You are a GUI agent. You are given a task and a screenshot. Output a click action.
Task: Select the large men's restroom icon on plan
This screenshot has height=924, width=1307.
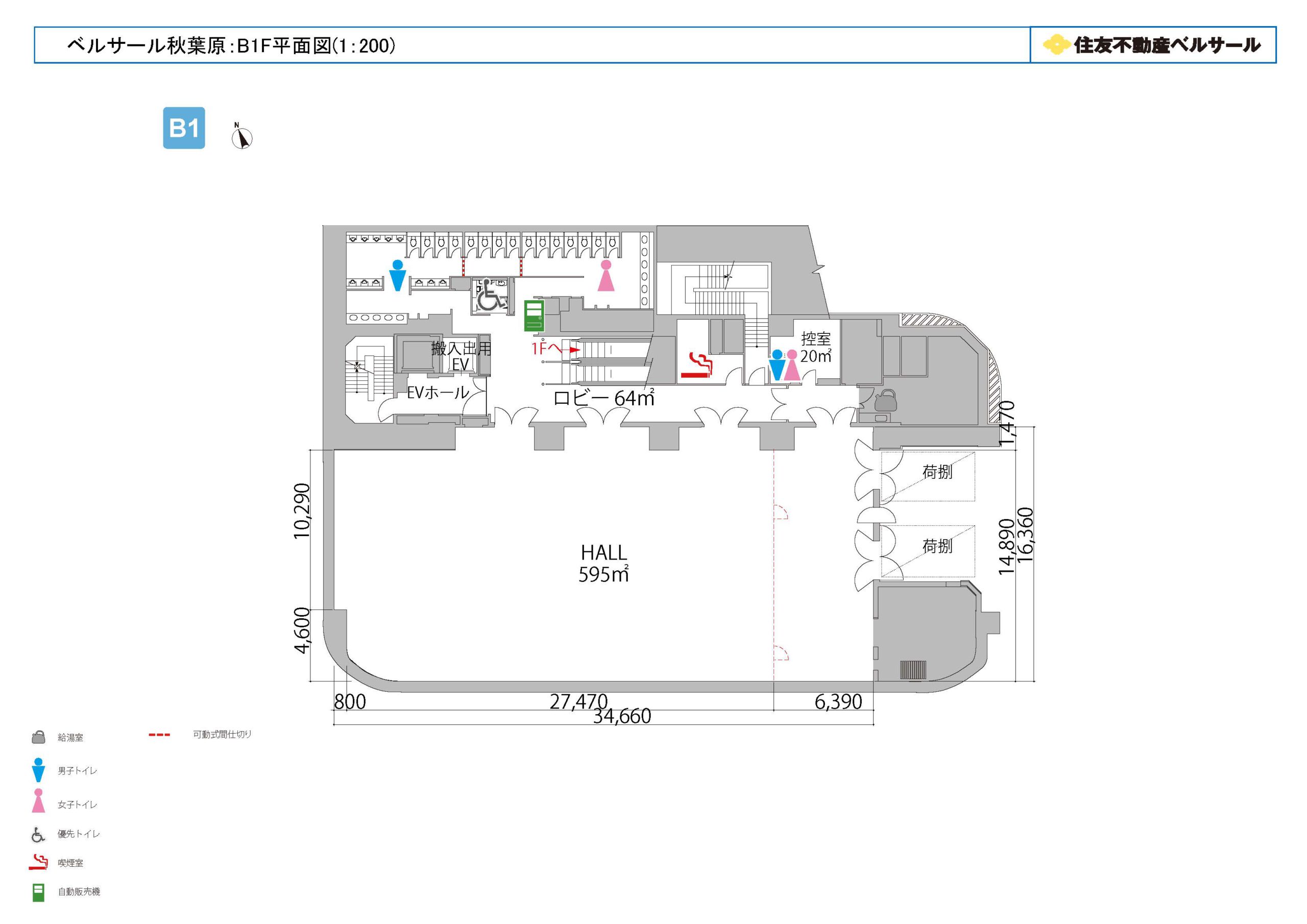397,276
